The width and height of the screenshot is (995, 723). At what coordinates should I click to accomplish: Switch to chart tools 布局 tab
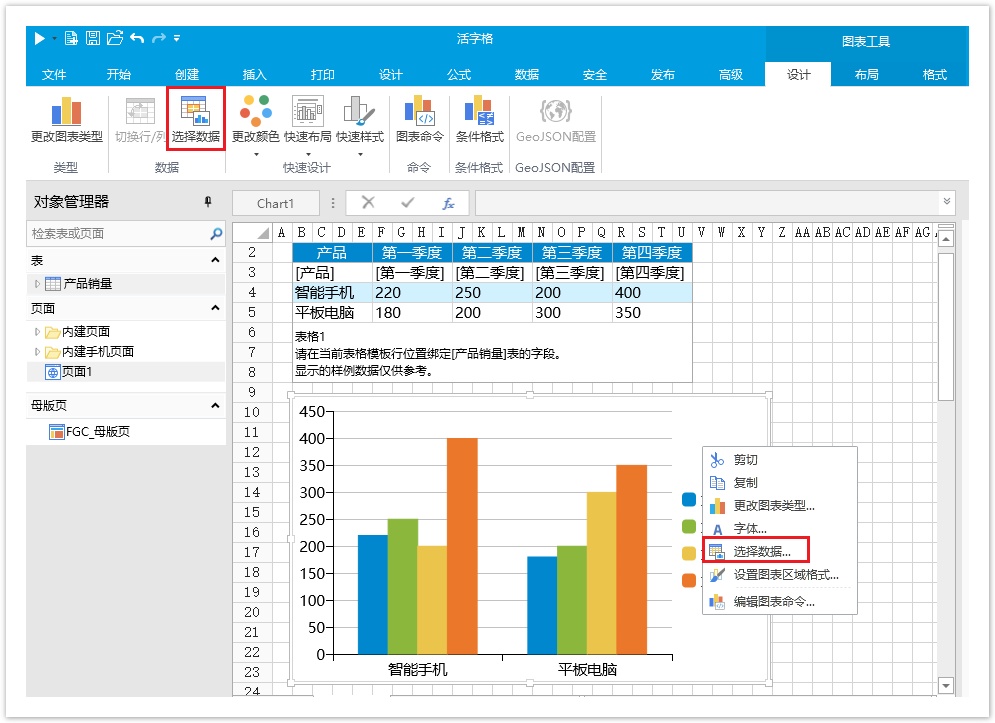pos(866,74)
